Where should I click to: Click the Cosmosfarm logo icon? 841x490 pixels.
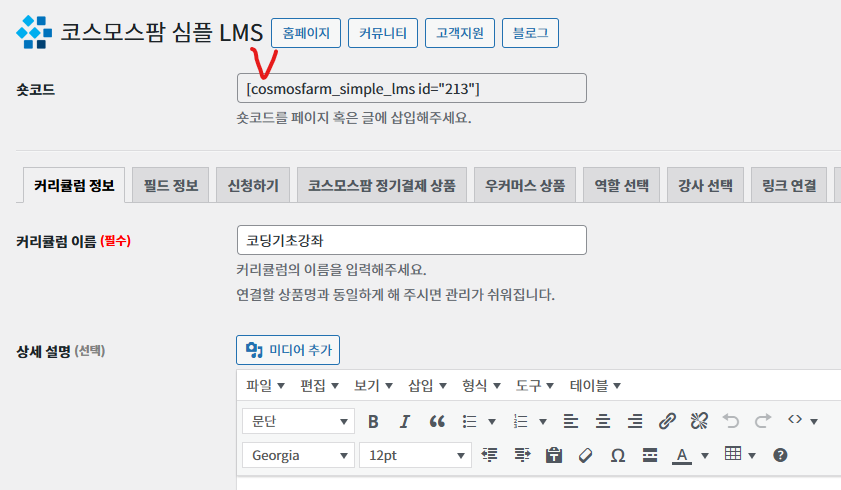click(34, 32)
